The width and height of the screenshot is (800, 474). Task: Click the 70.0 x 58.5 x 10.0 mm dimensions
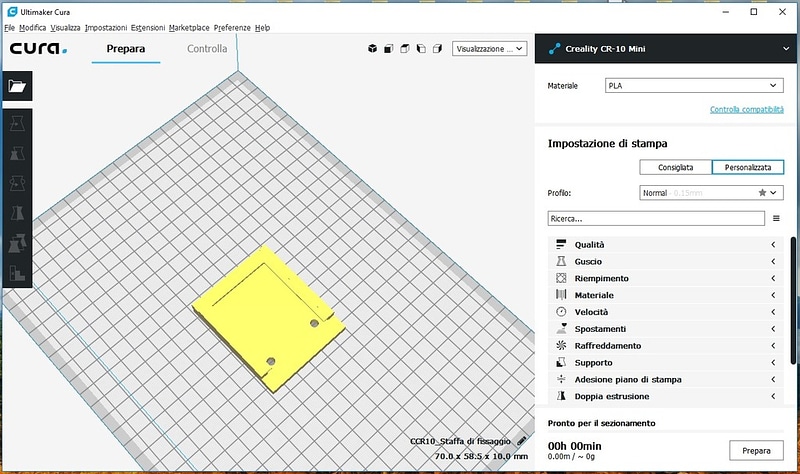click(x=481, y=456)
